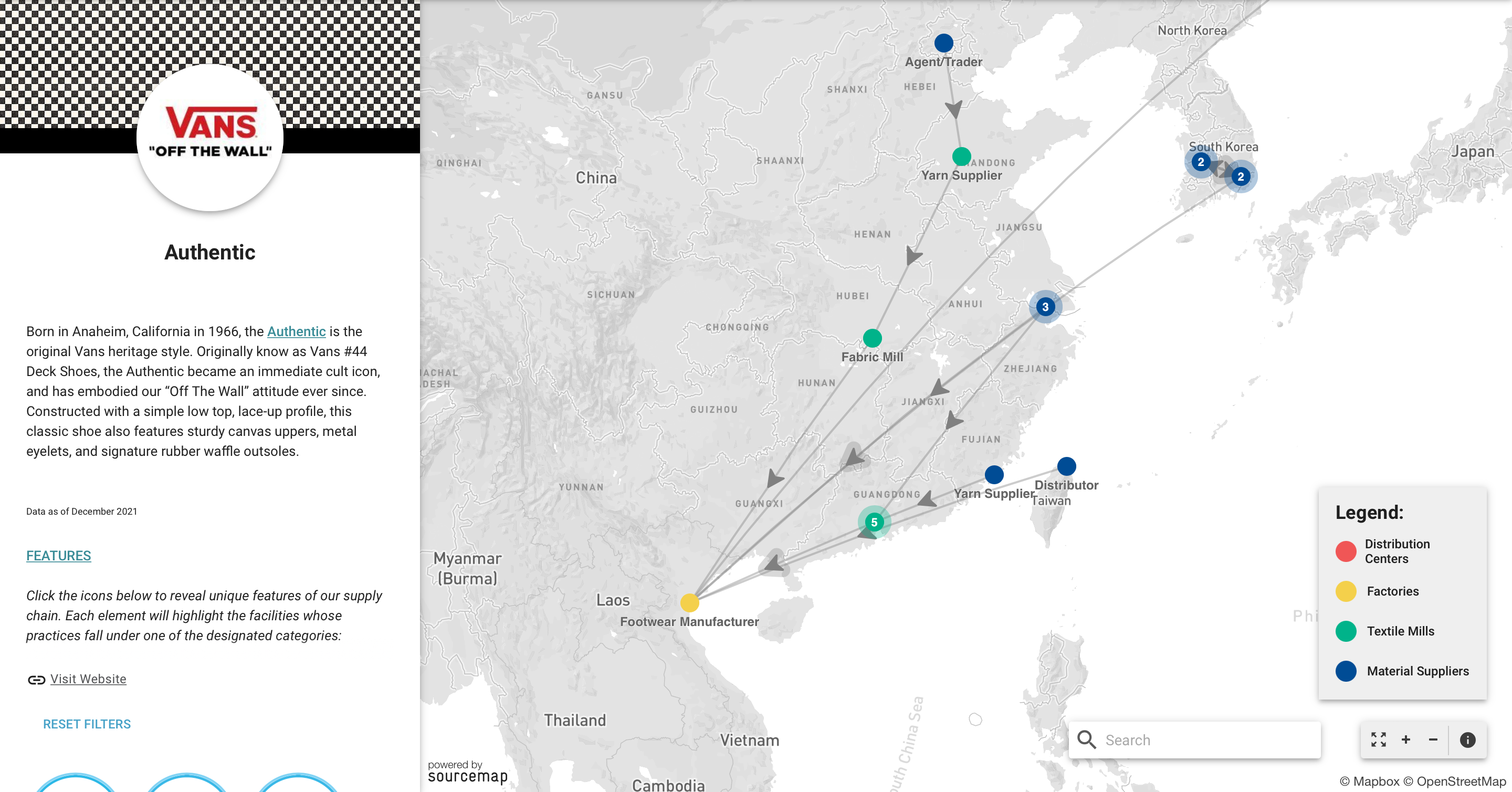Open the map info icon
Image resolution: width=1512 pixels, height=792 pixels.
(x=1467, y=740)
